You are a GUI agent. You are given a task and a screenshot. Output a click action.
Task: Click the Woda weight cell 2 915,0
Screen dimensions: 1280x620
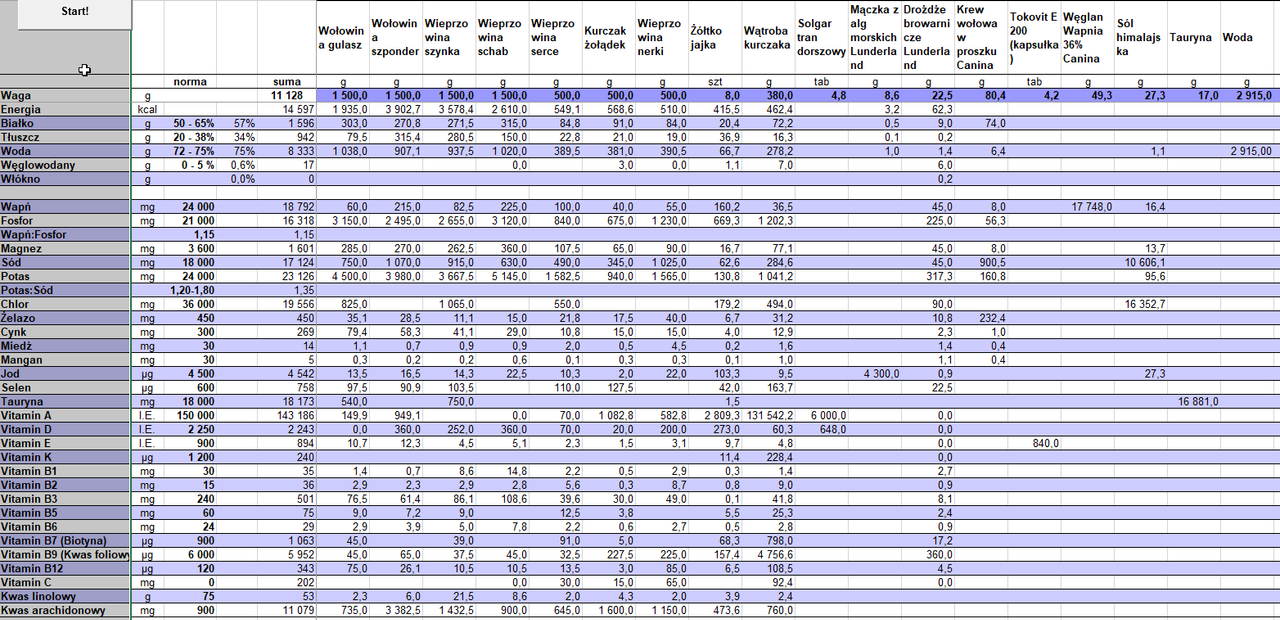click(1248, 96)
